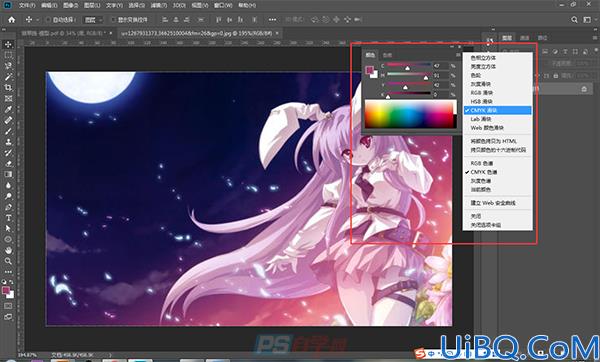Screen dimensions: 600x362
Task: Click the Home icon in options bar
Action: (12, 20)
